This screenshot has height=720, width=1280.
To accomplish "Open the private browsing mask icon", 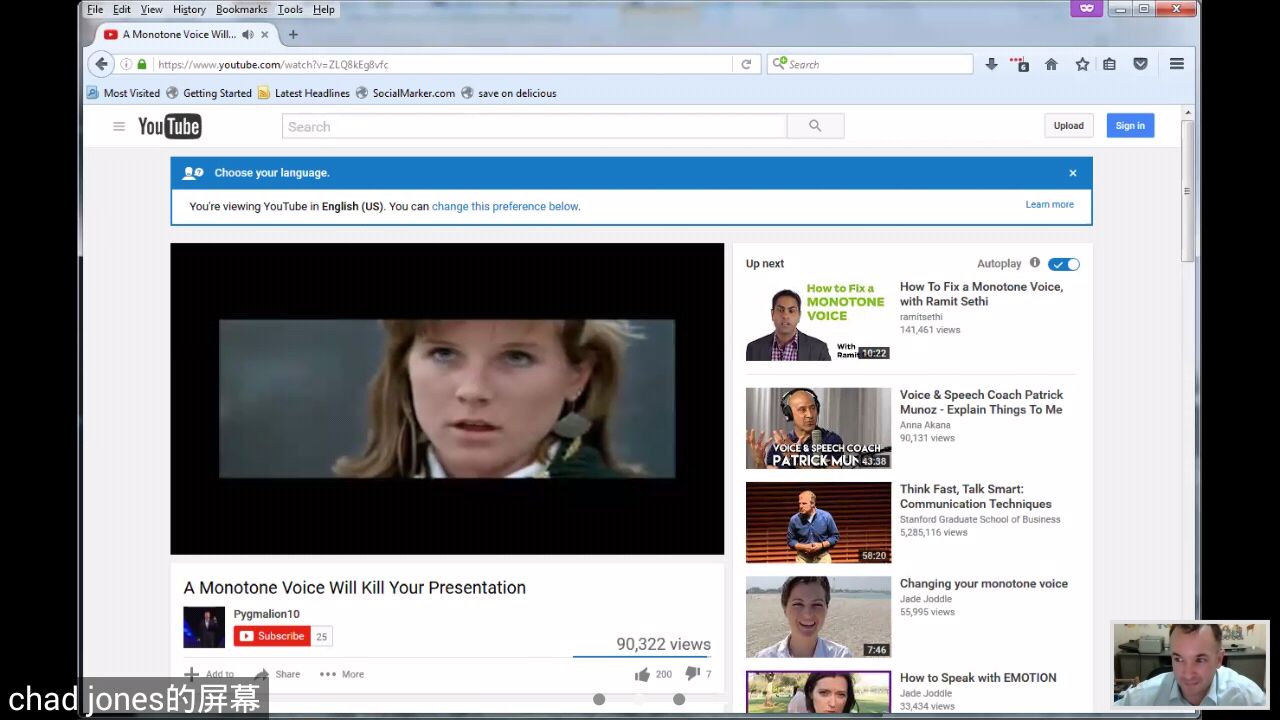I will tap(1087, 9).
